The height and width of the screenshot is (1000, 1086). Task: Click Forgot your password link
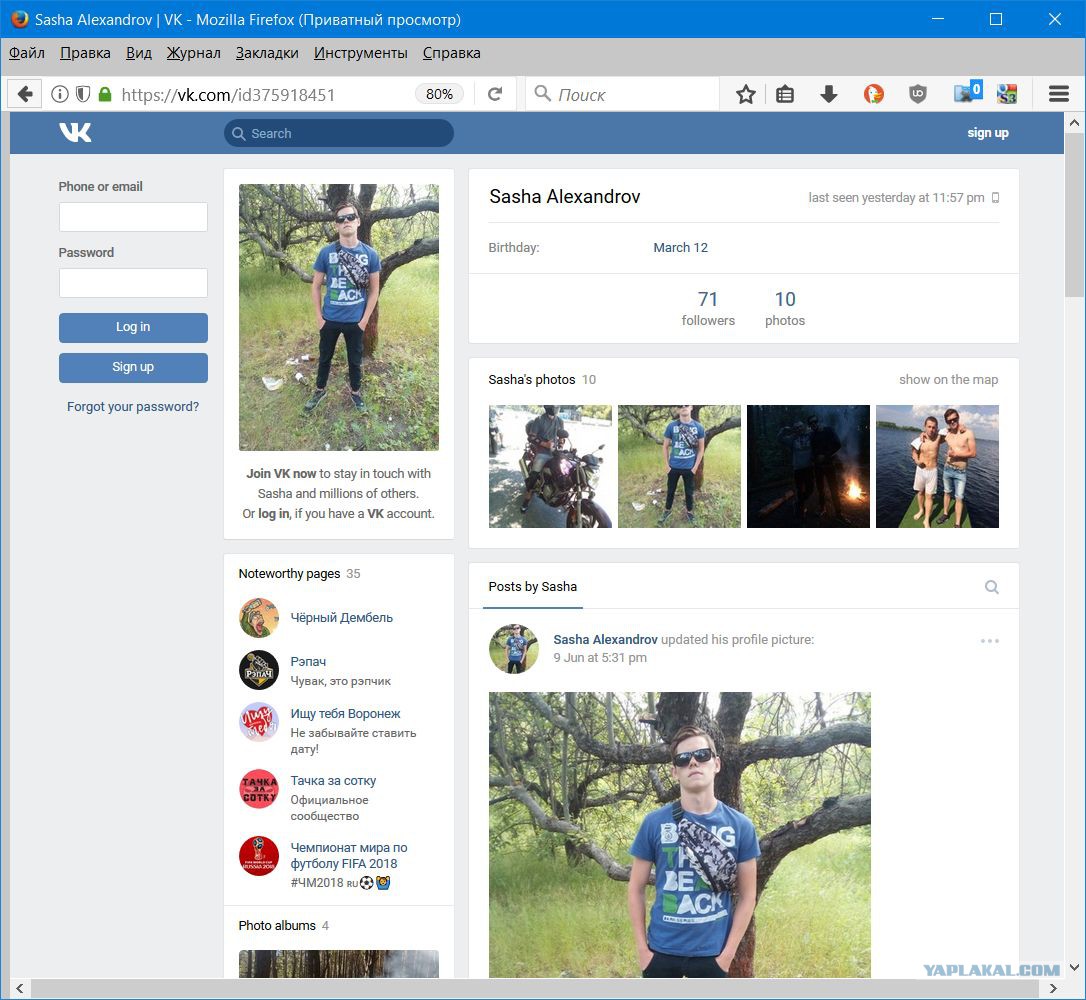(133, 407)
